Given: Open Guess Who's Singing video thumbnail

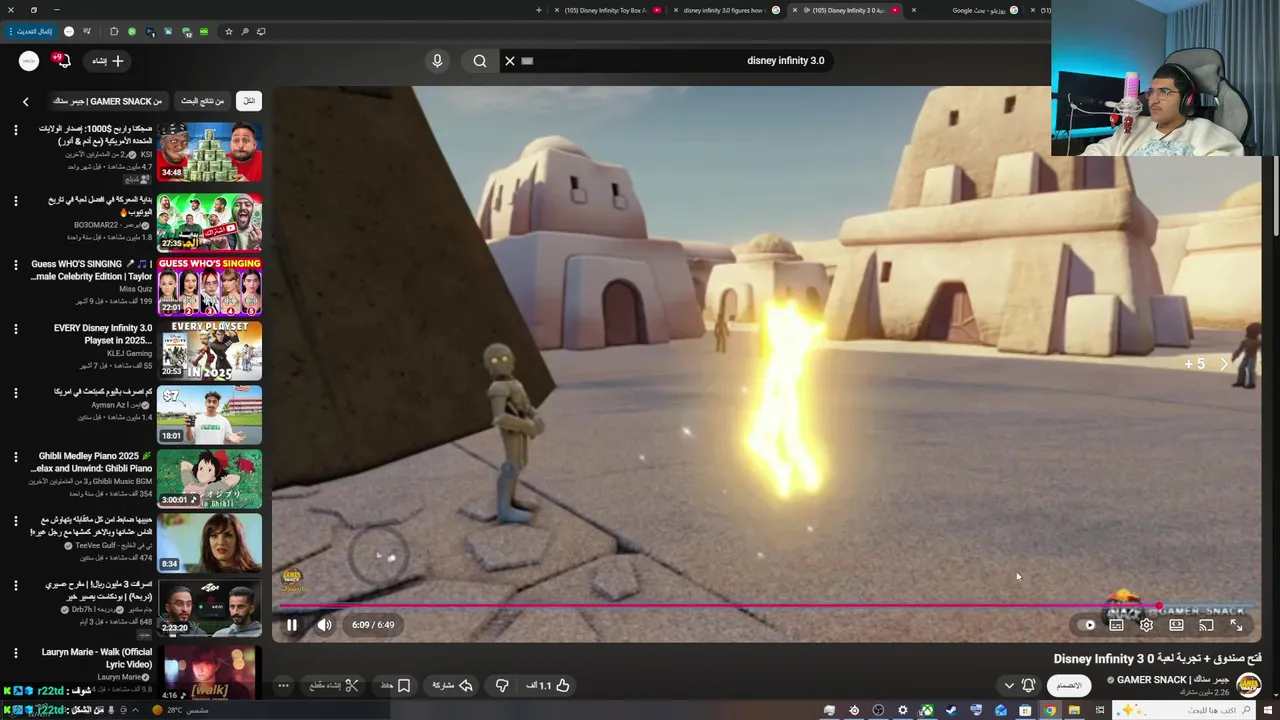Looking at the screenshot, I should pyautogui.click(x=209, y=286).
